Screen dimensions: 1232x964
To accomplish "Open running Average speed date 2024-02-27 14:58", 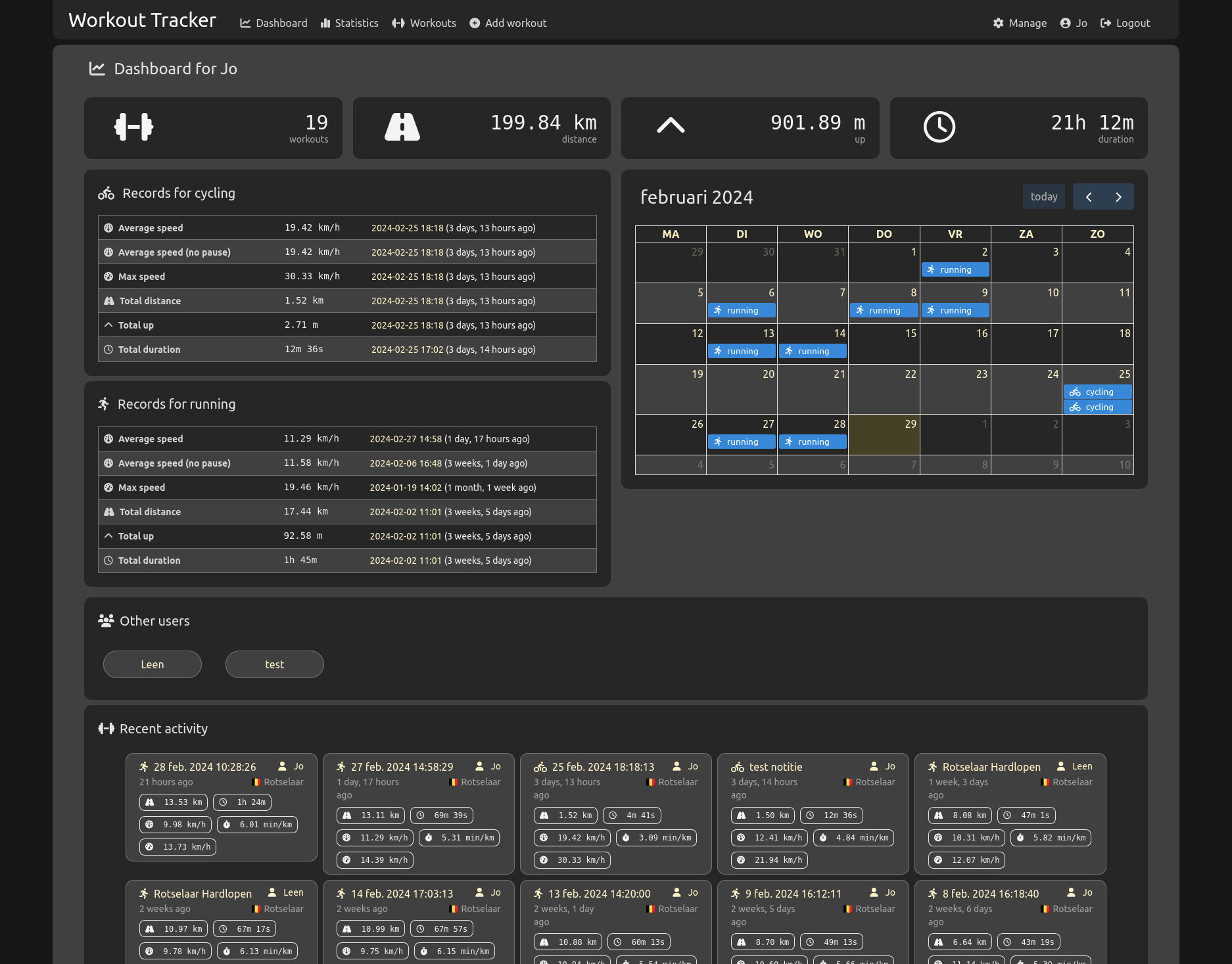I will (406, 439).
